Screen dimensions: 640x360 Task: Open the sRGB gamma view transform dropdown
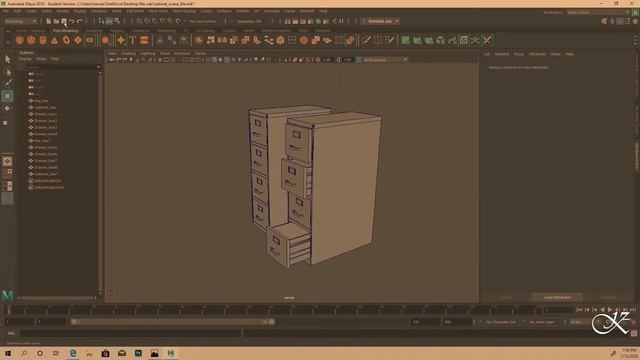[x=385, y=60]
